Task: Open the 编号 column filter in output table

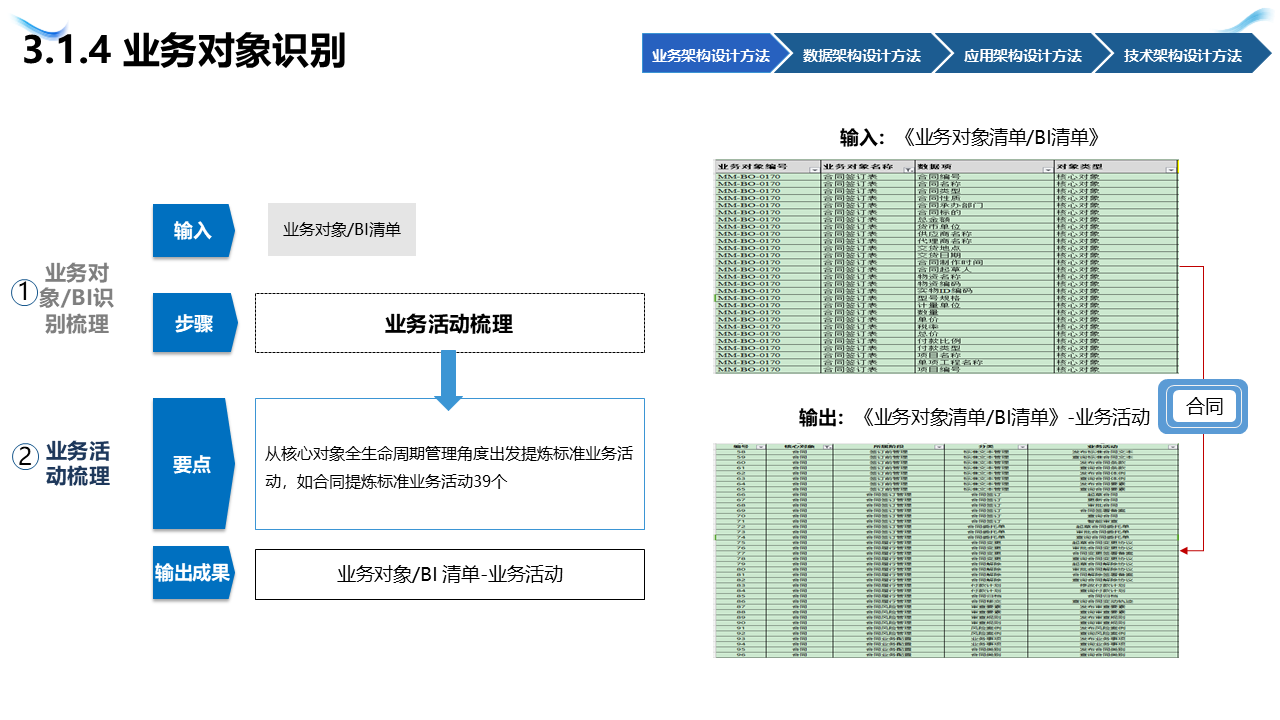Action: [x=761, y=447]
